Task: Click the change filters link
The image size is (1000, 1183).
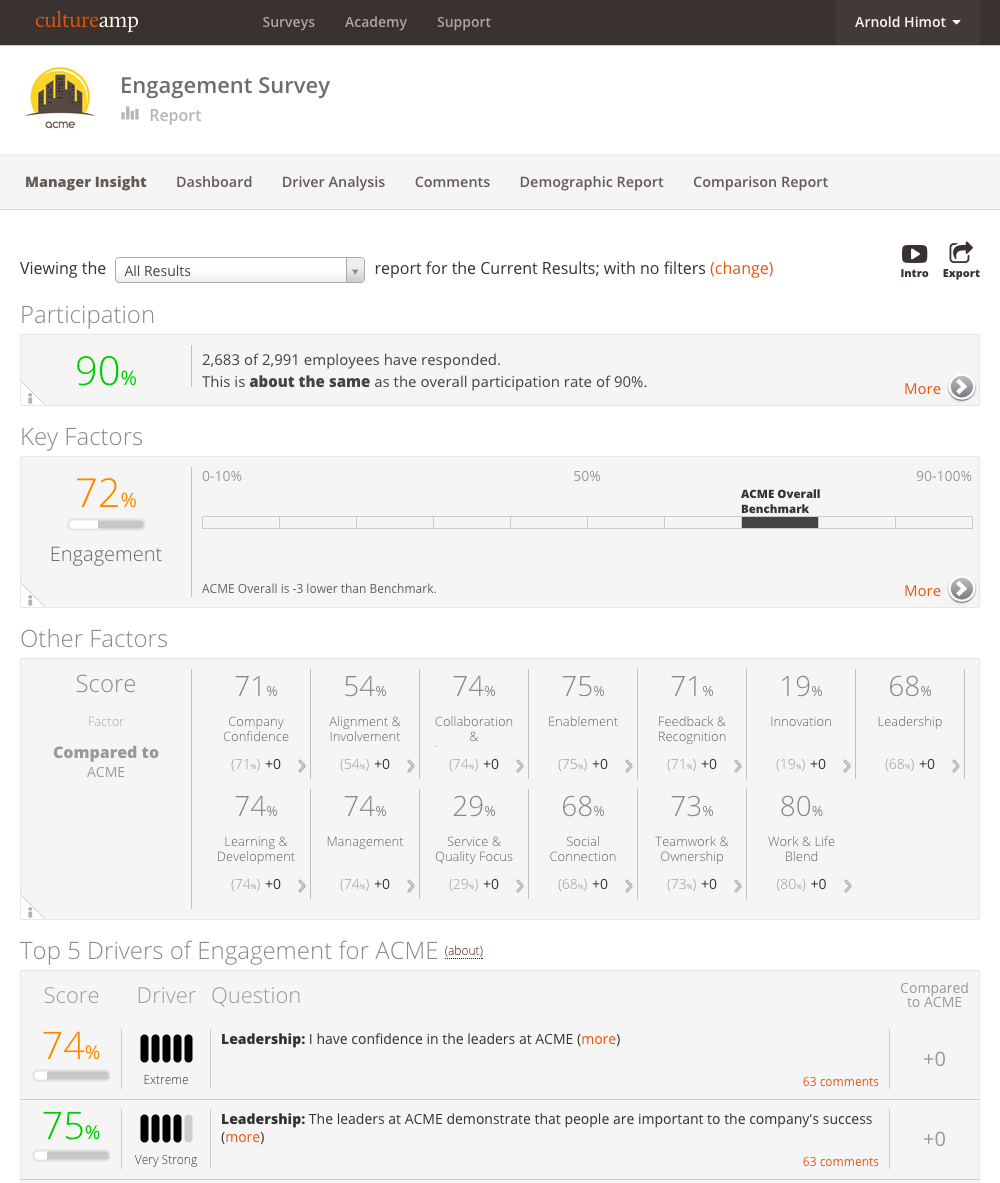Action: pyautogui.click(x=741, y=268)
